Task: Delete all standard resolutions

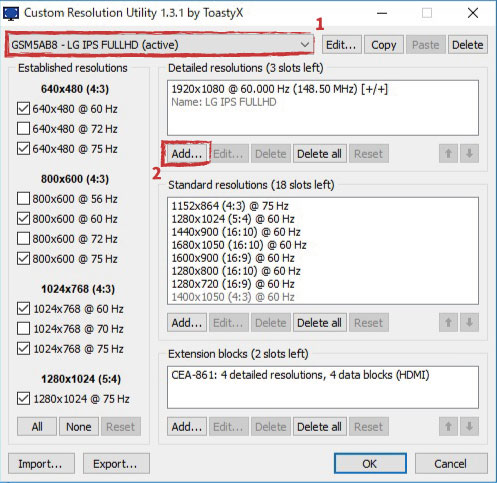Action: [x=319, y=323]
